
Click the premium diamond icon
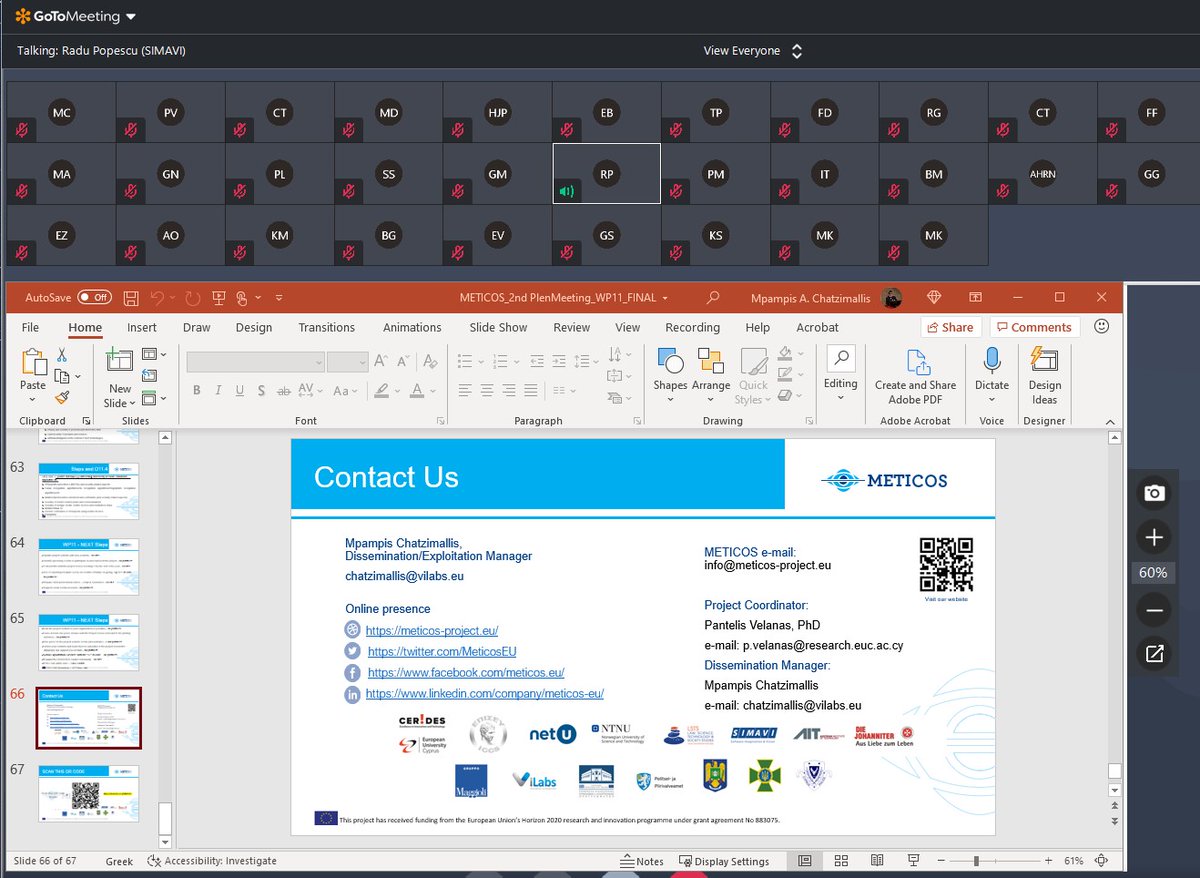click(934, 298)
